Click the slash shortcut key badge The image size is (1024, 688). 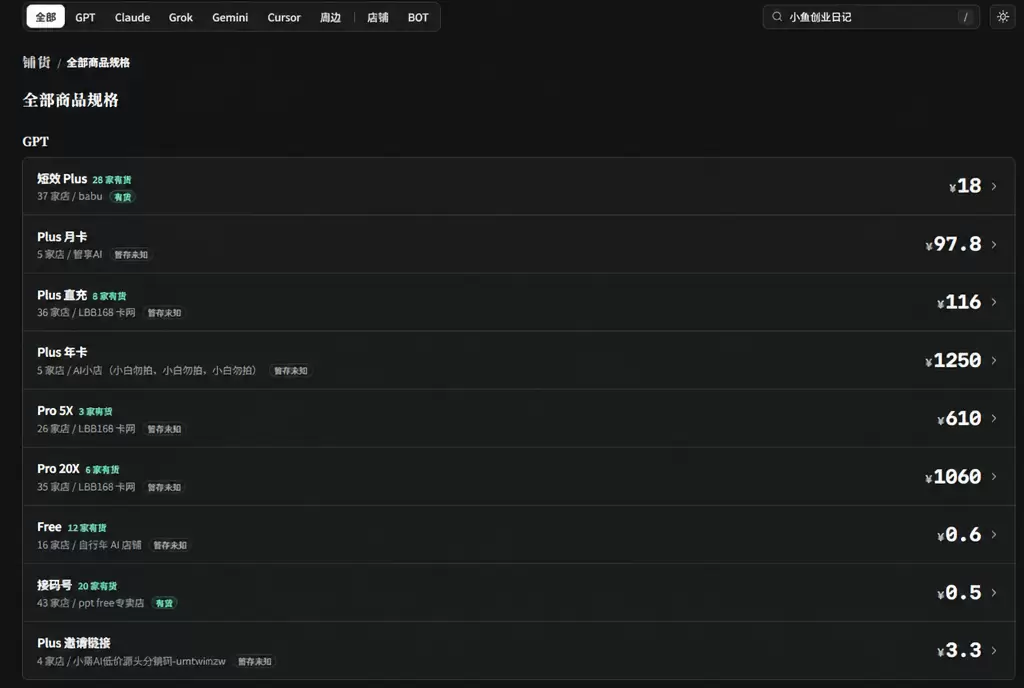tap(965, 17)
